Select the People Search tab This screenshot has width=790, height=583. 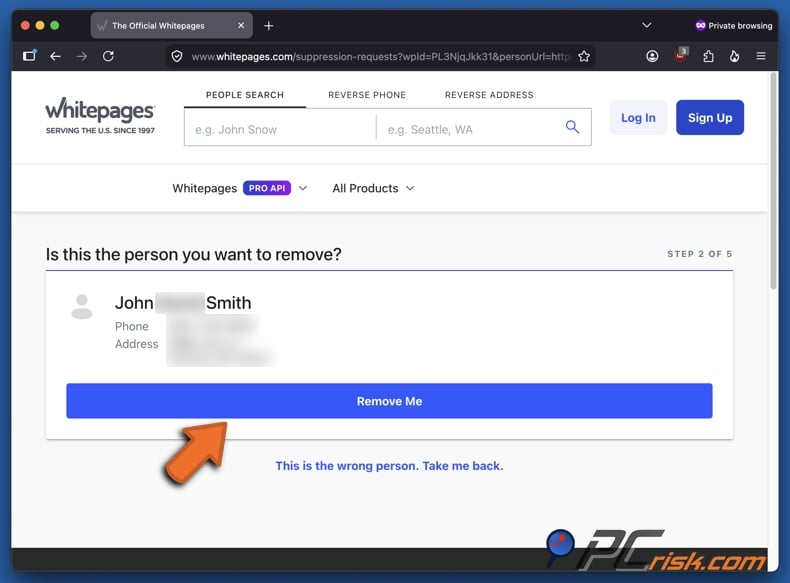[x=245, y=95]
